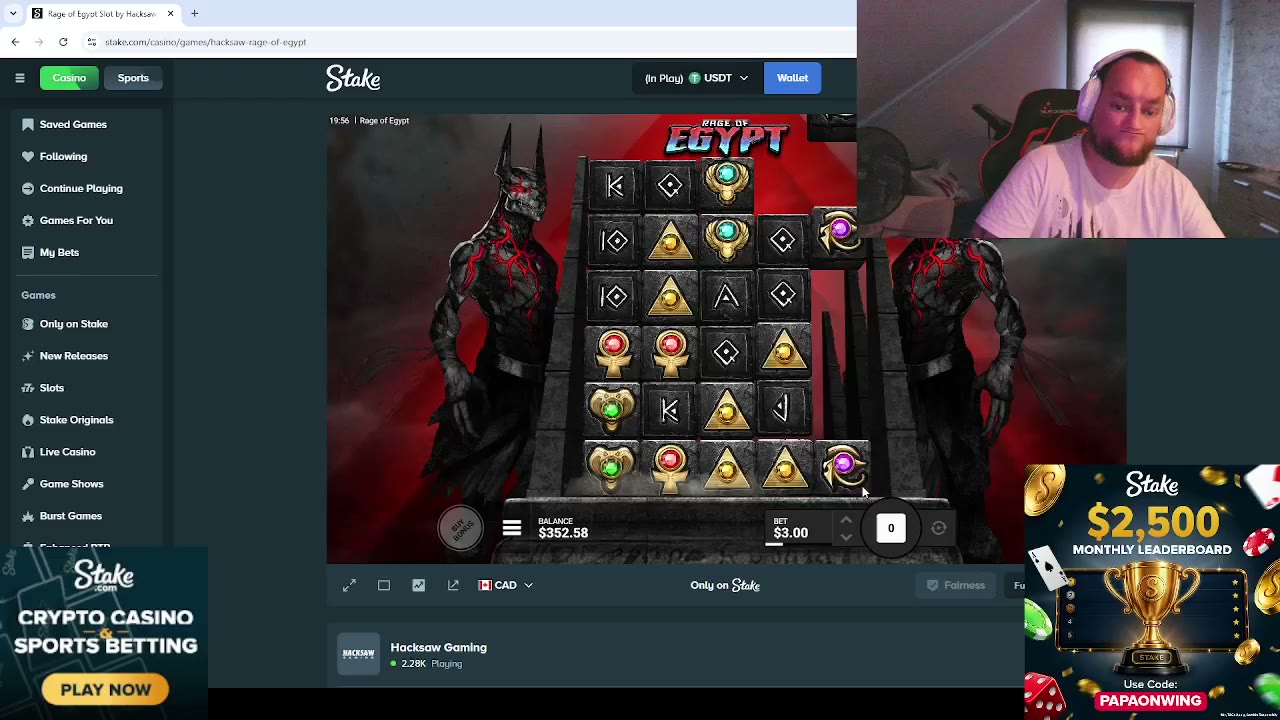
Task: Click PLAY NOW on the Stake banner
Action: [x=105, y=689]
